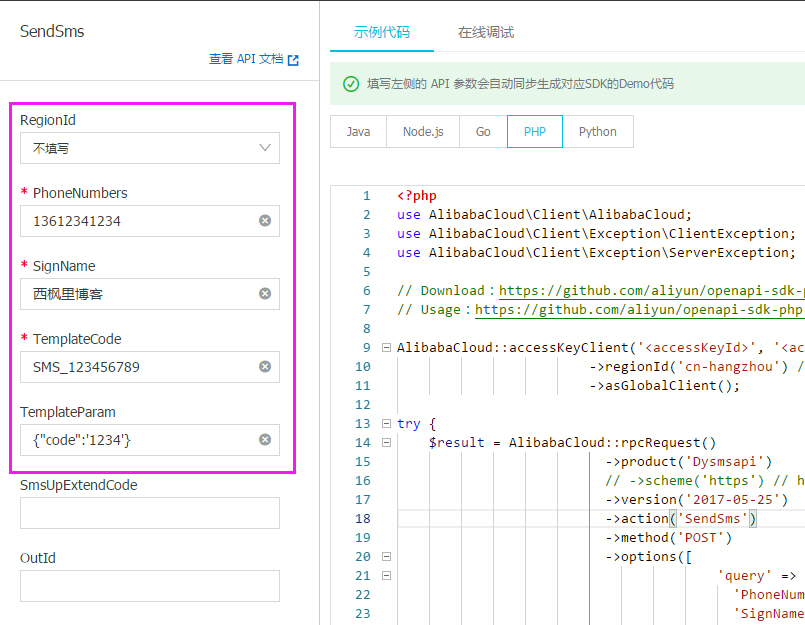The height and width of the screenshot is (625, 805).
Task: Clear the TemplateCode field with its X icon
Action: pyautogui.click(x=265, y=367)
